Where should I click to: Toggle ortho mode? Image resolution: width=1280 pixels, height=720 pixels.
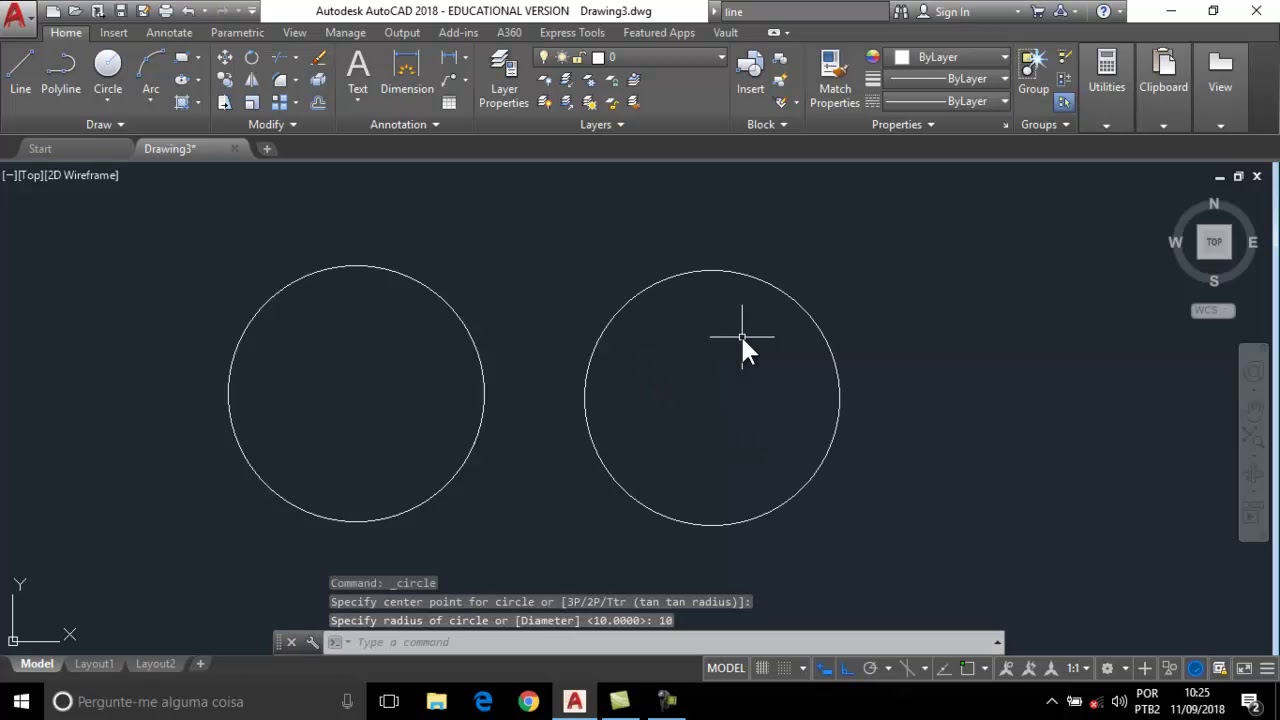click(x=847, y=668)
